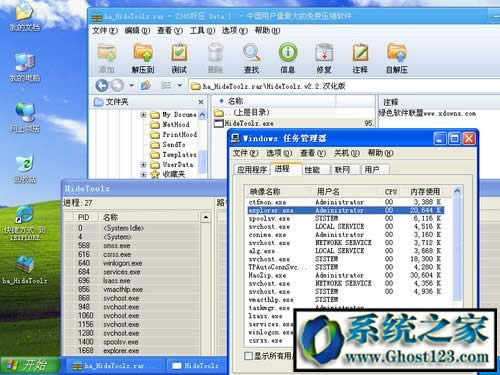Expand the My Documents tree node

pyautogui.click(x=143, y=115)
